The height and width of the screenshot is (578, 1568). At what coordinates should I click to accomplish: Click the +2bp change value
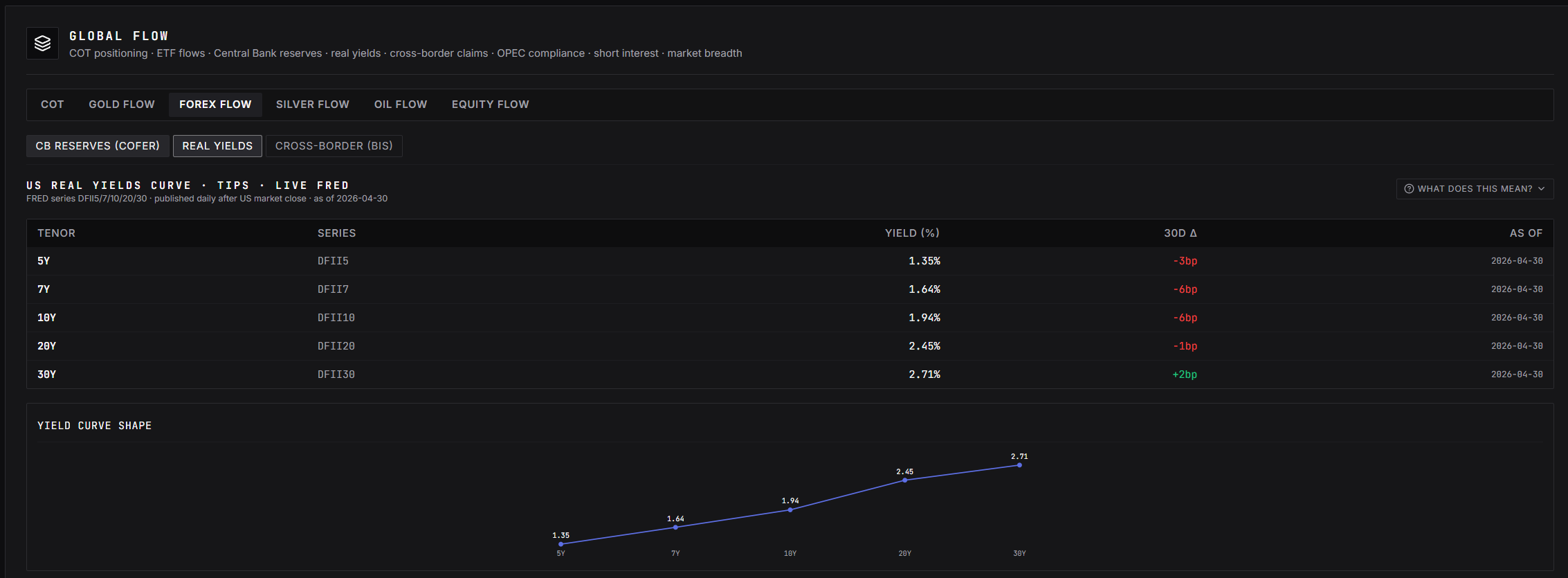pos(1185,374)
